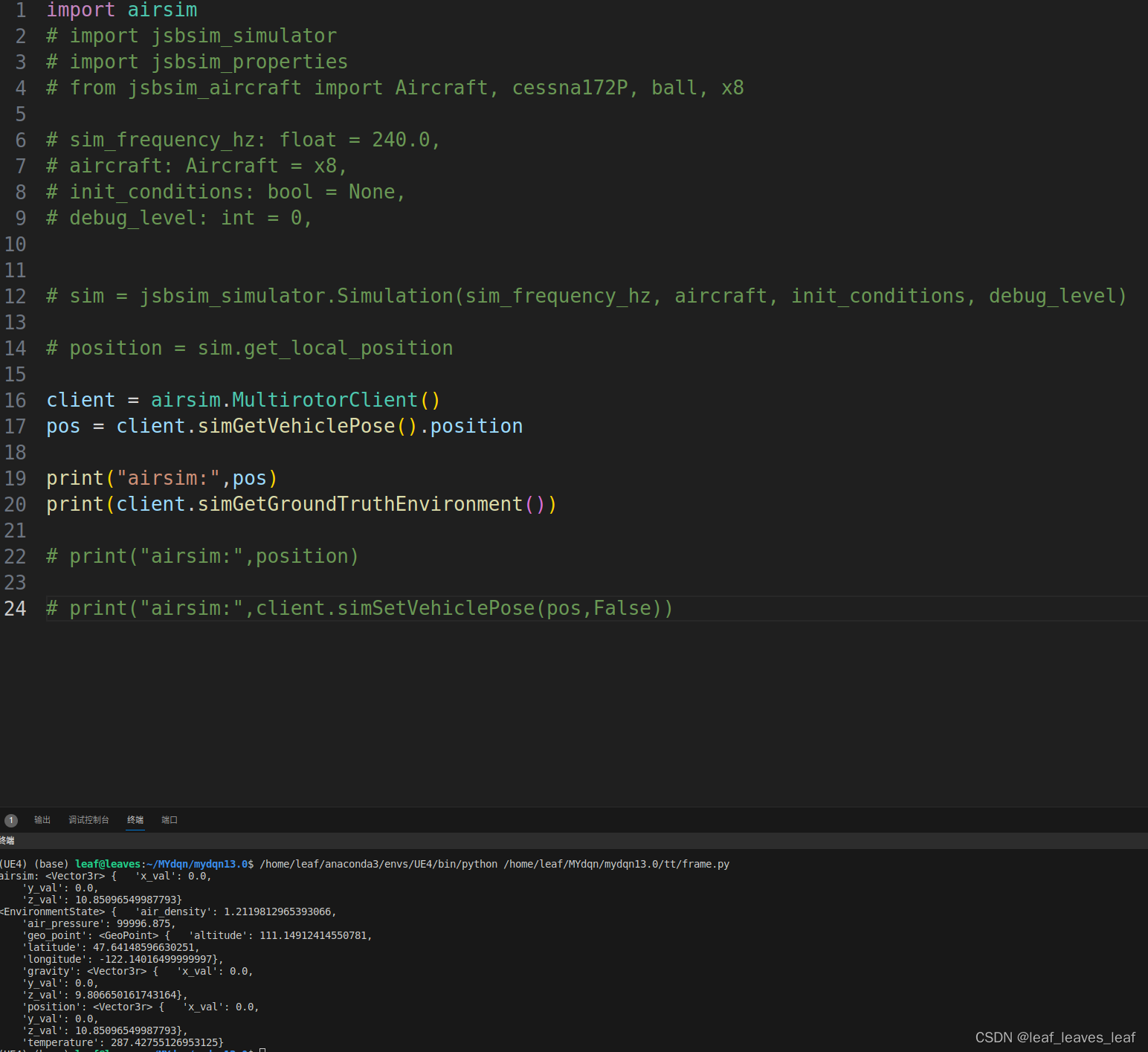Click the '# position = sim.get_local_position' line

point(250,348)
